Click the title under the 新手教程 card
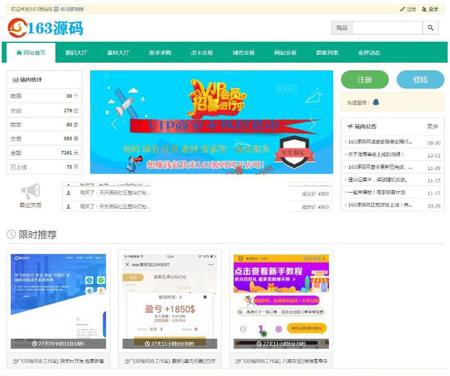 [x=281, y=361]
